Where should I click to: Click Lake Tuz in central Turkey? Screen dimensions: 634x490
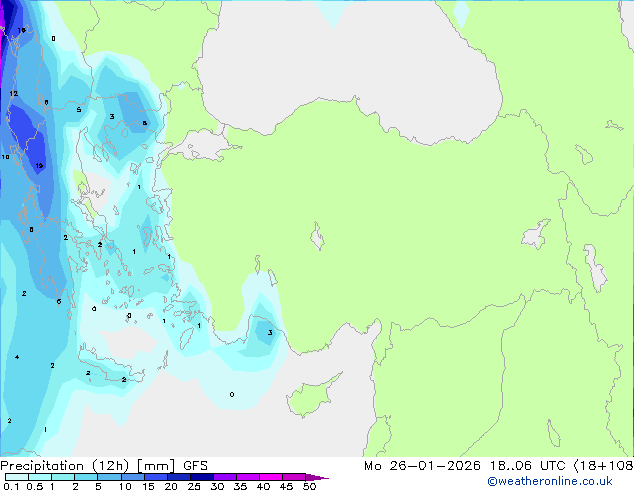pos(317,236)
